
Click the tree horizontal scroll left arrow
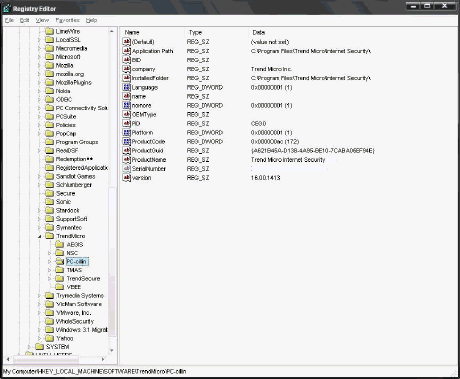pos(8,359)
